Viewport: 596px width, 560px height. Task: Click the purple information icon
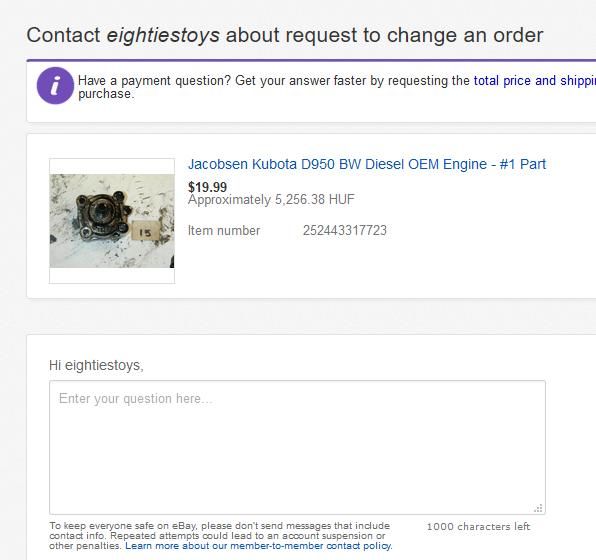coord(55,86)
